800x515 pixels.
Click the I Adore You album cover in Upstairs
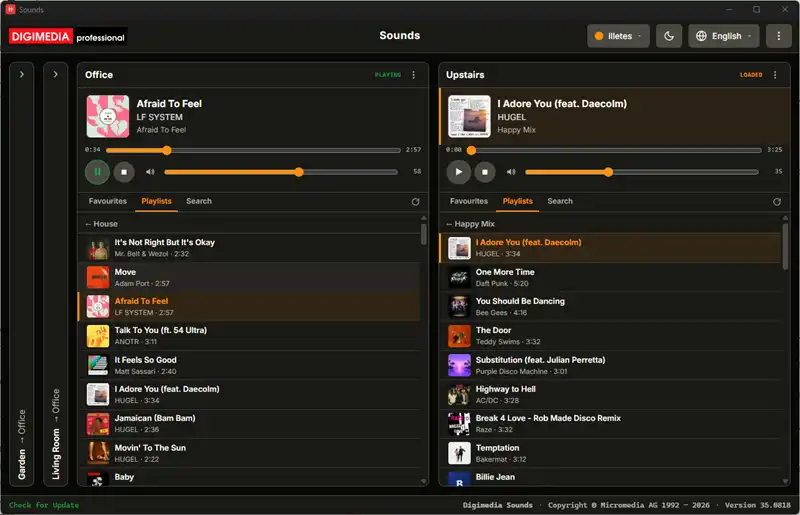click(469, 116)
